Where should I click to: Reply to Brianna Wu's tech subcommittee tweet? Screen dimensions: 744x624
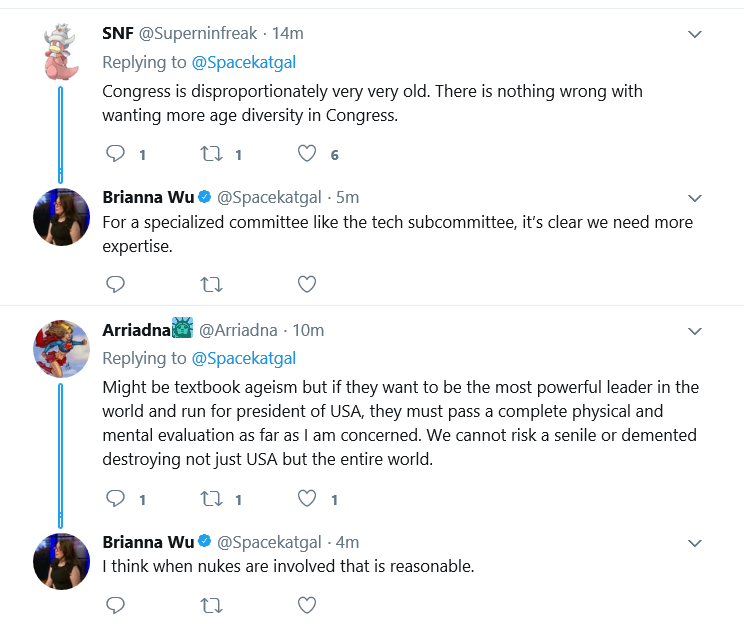115,284
